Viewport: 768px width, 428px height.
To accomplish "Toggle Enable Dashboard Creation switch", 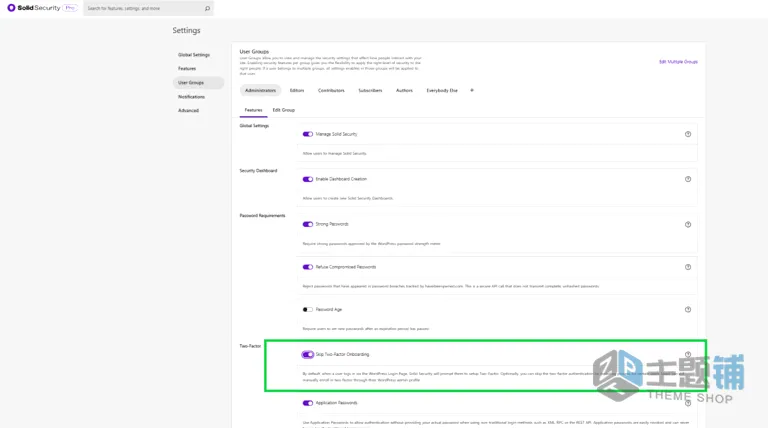I will [x=308, y=179].
